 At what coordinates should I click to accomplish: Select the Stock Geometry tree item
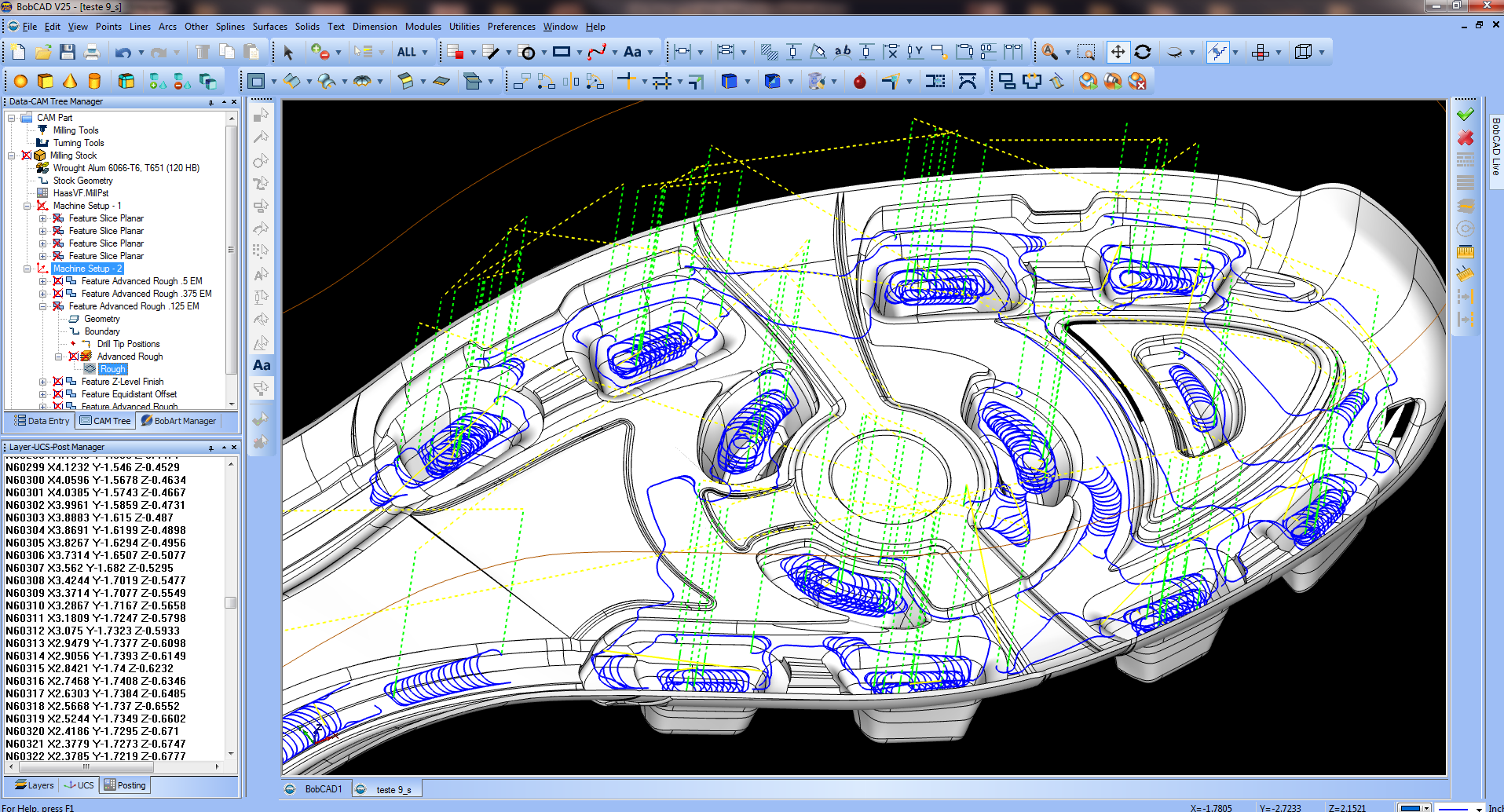click(x=82, y=181)
